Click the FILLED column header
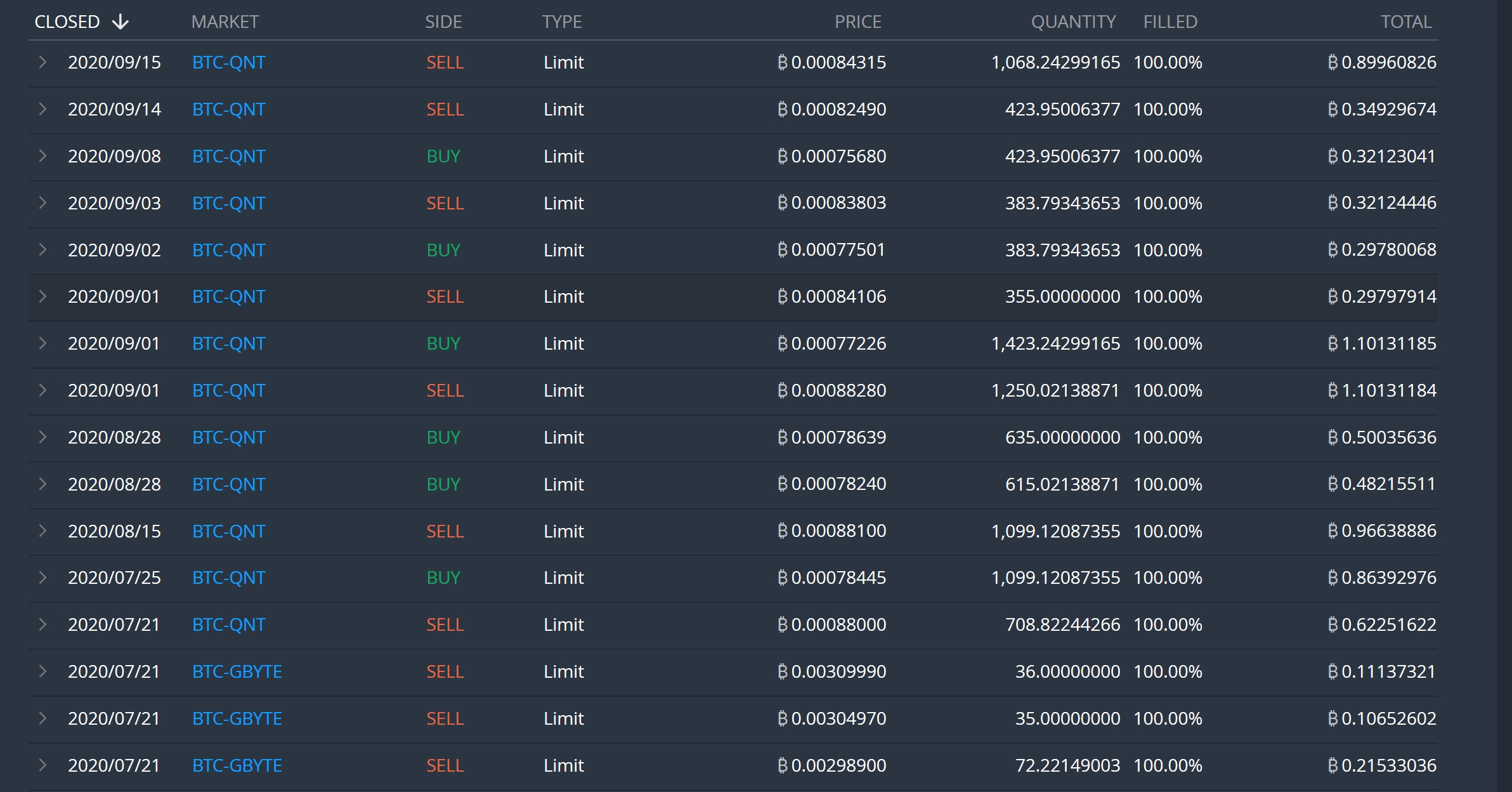This screenshot has width=1512, height=792. (1170, 22)
